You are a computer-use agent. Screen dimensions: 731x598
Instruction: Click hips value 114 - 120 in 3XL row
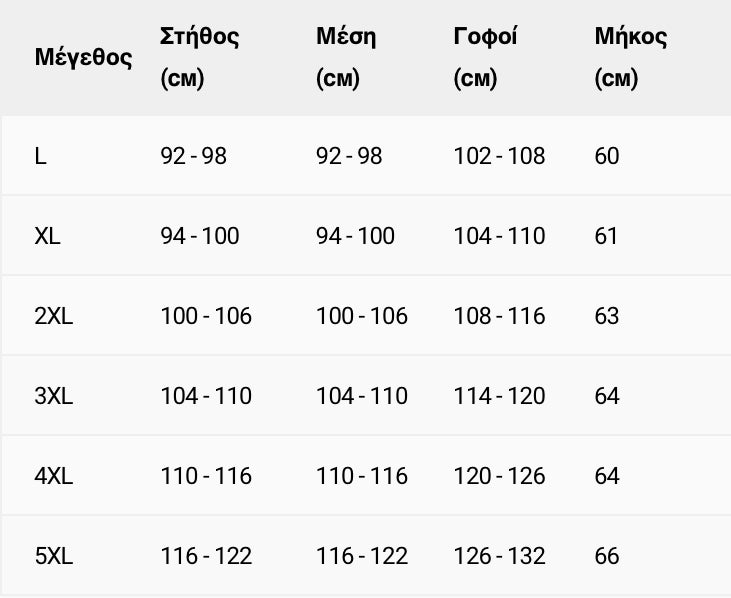tap(499, 396)
